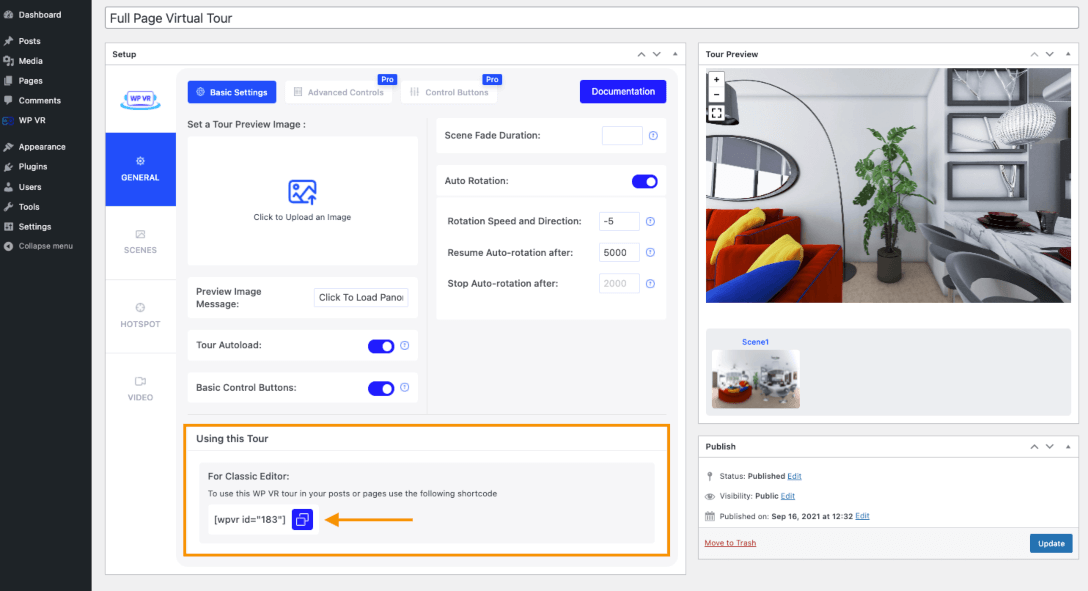Click Rotation Speed and Direction info icon
Image resolution: width=1088 pixels, height=591 pixels.
pyautogui.click(x=650, y=221)
